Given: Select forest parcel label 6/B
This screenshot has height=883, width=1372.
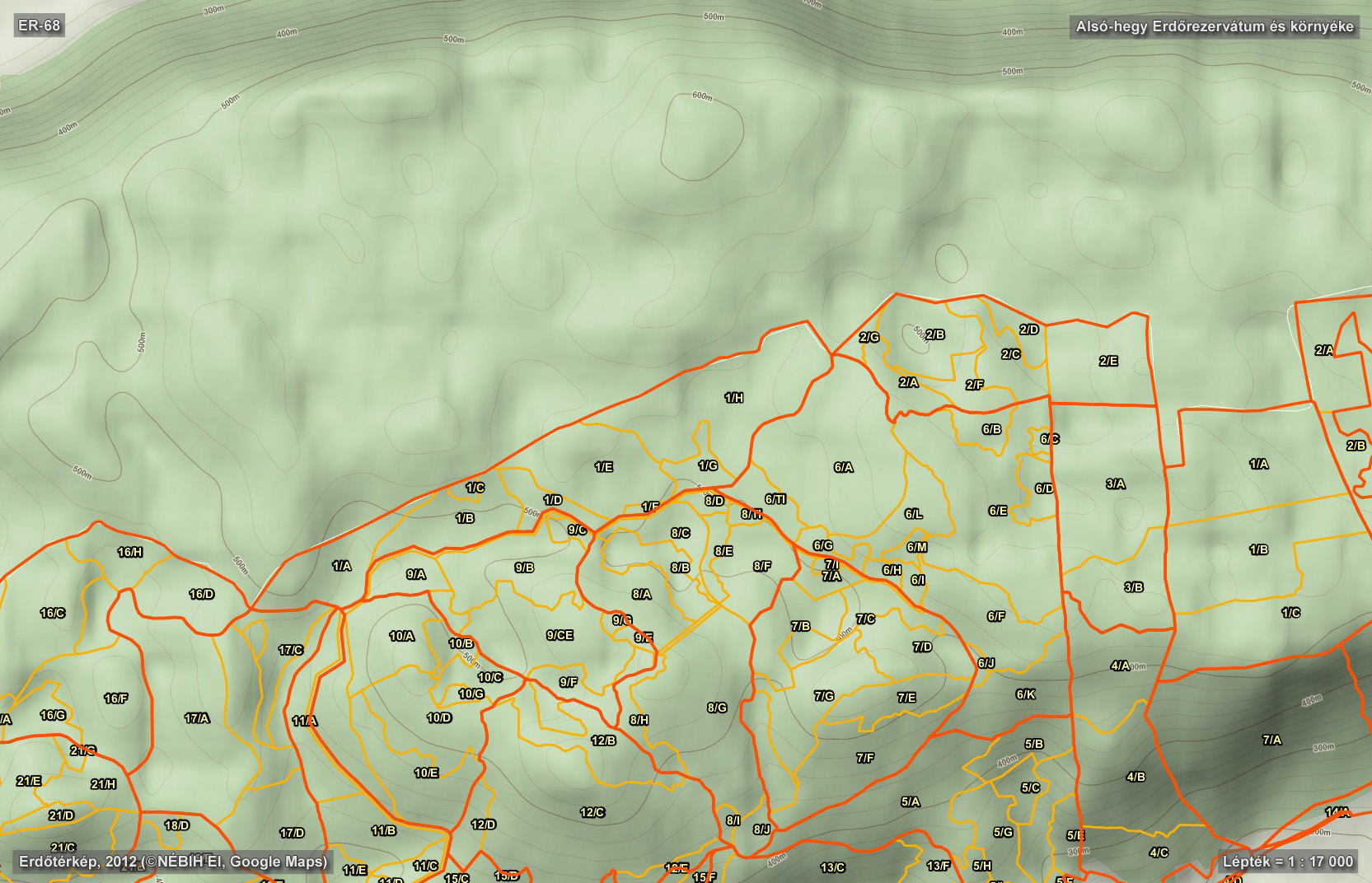Looking at the screenshot, I should coord(992,429).
